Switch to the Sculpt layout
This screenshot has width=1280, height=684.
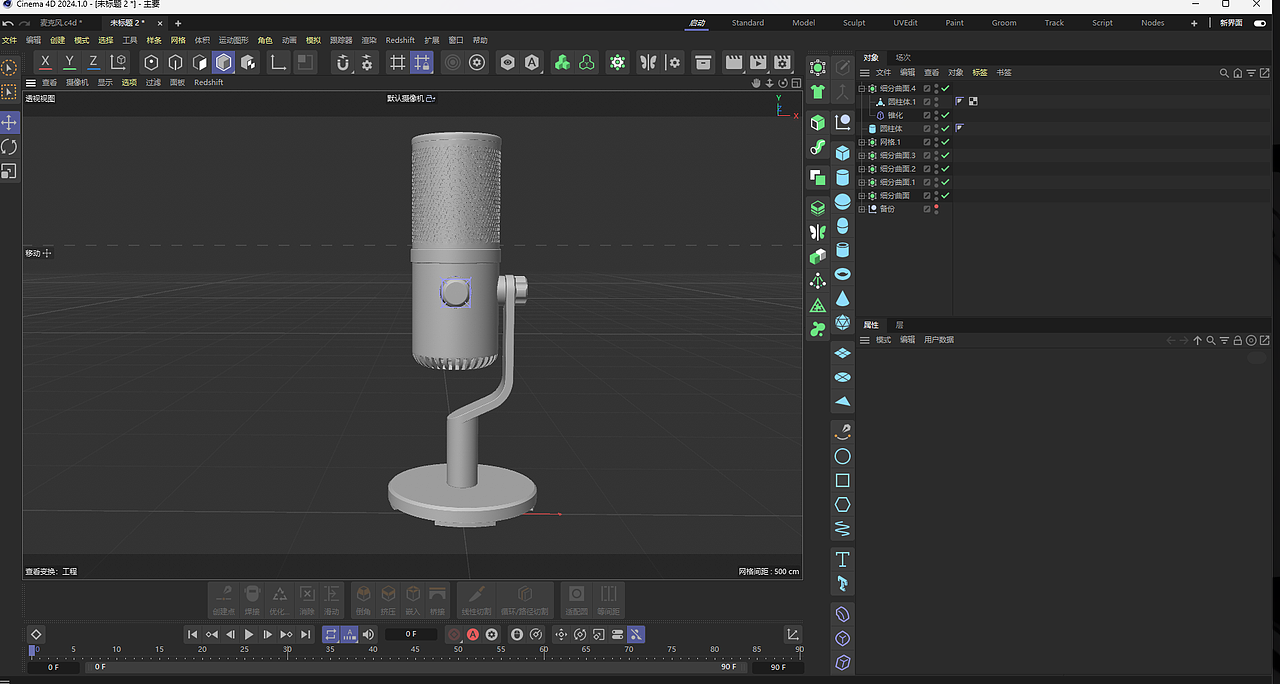pyautogui.click(x=854, y=22)
